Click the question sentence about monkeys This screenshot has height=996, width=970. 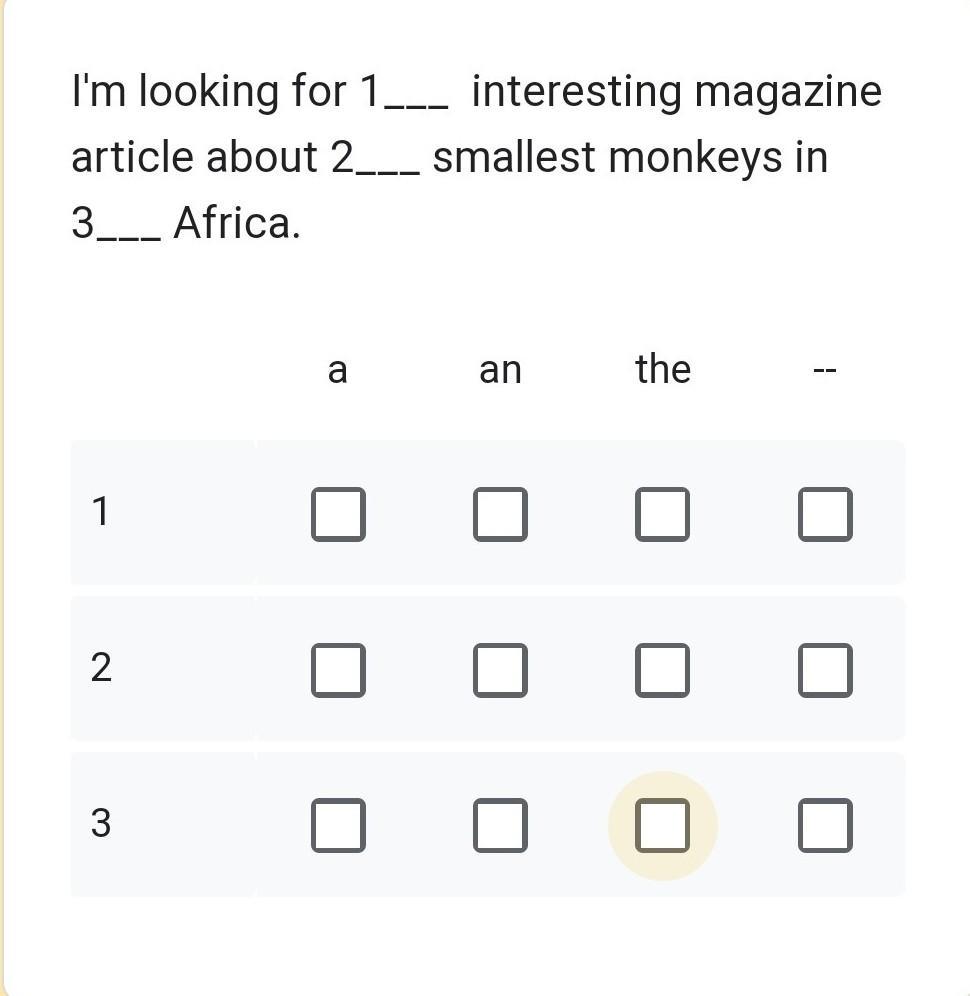click(476, 156)
